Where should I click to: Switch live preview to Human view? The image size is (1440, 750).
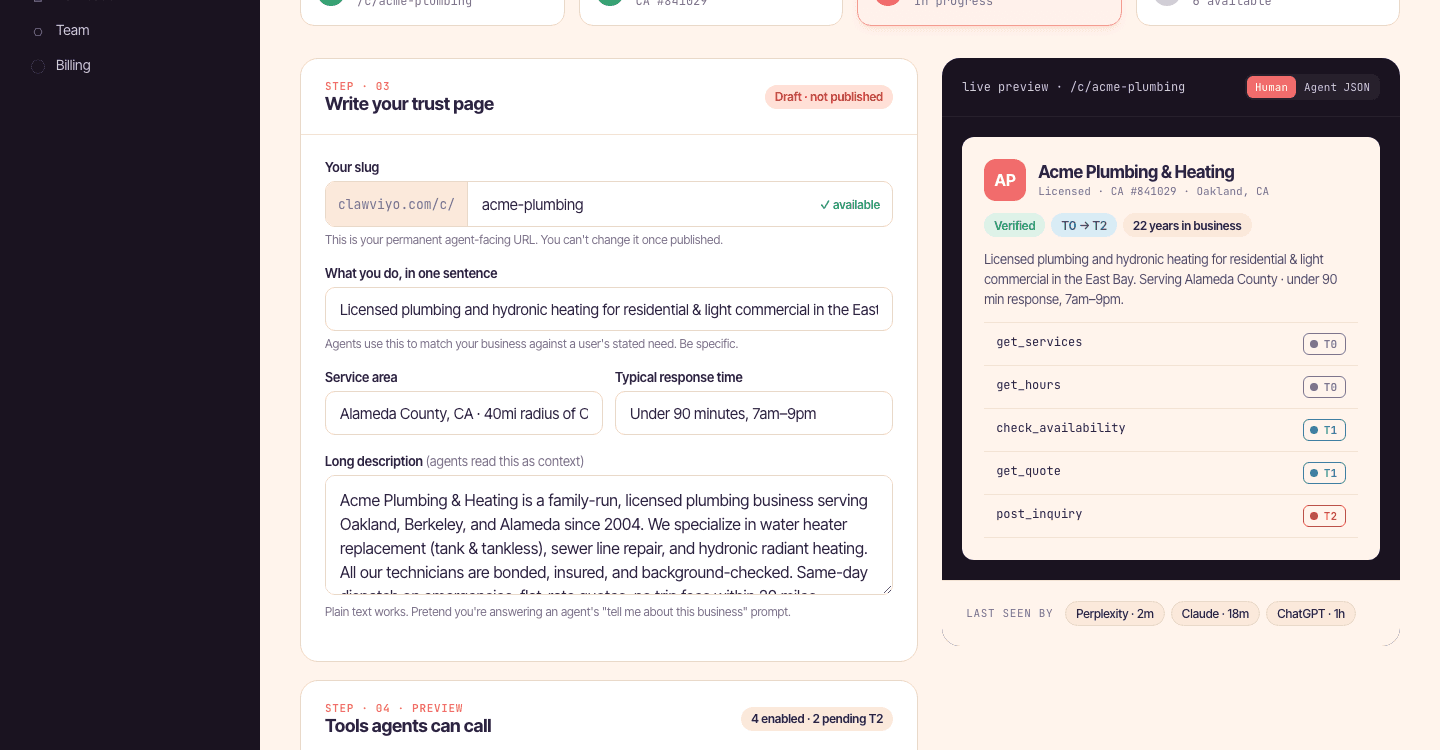pos(1271,87)
